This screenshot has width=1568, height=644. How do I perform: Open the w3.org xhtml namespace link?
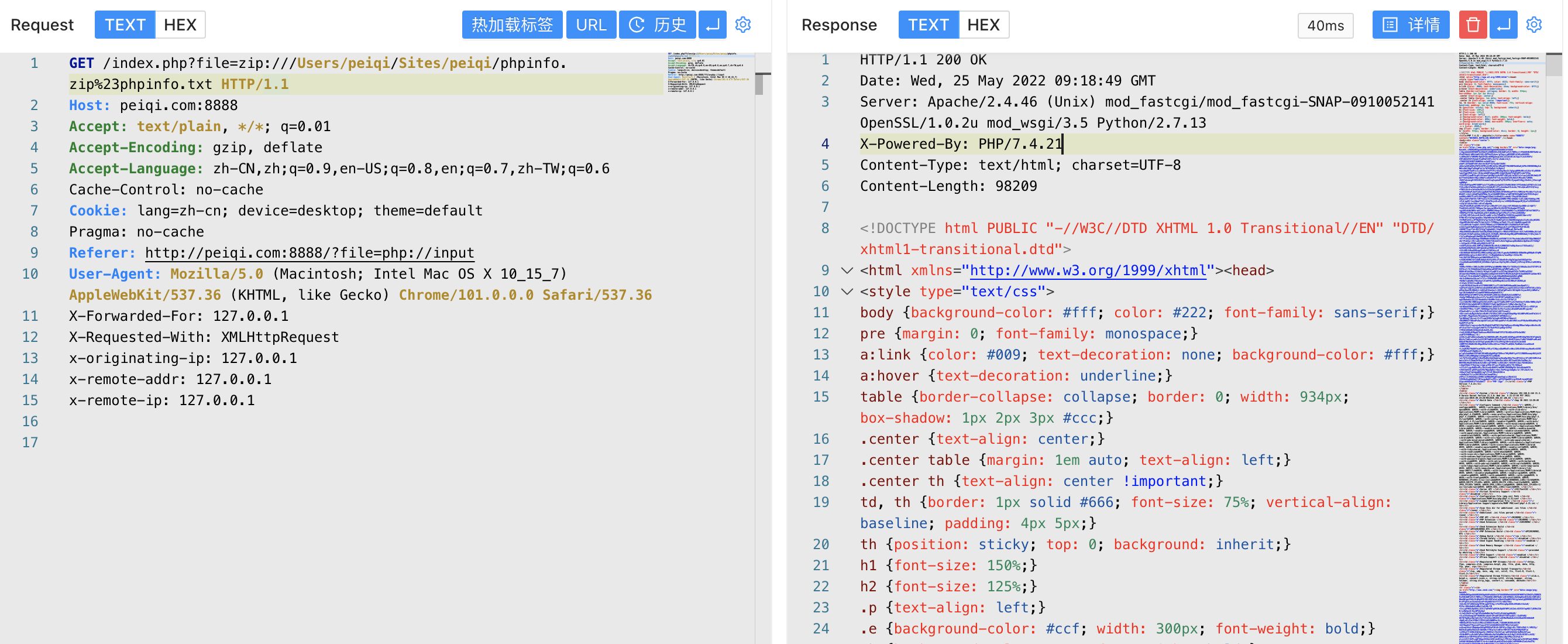tap(1088, 270)
